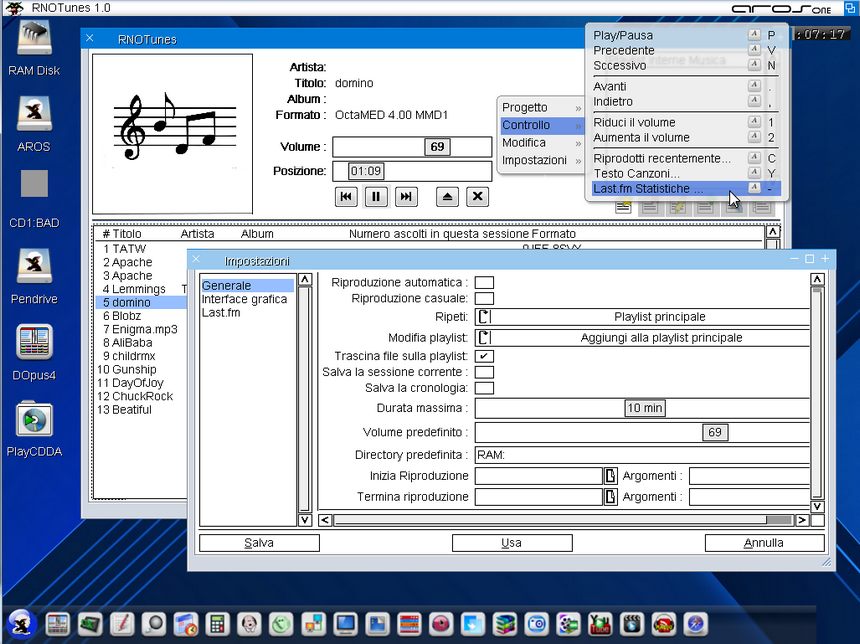
Task: Skip to next track button
Action: [405, 197]
